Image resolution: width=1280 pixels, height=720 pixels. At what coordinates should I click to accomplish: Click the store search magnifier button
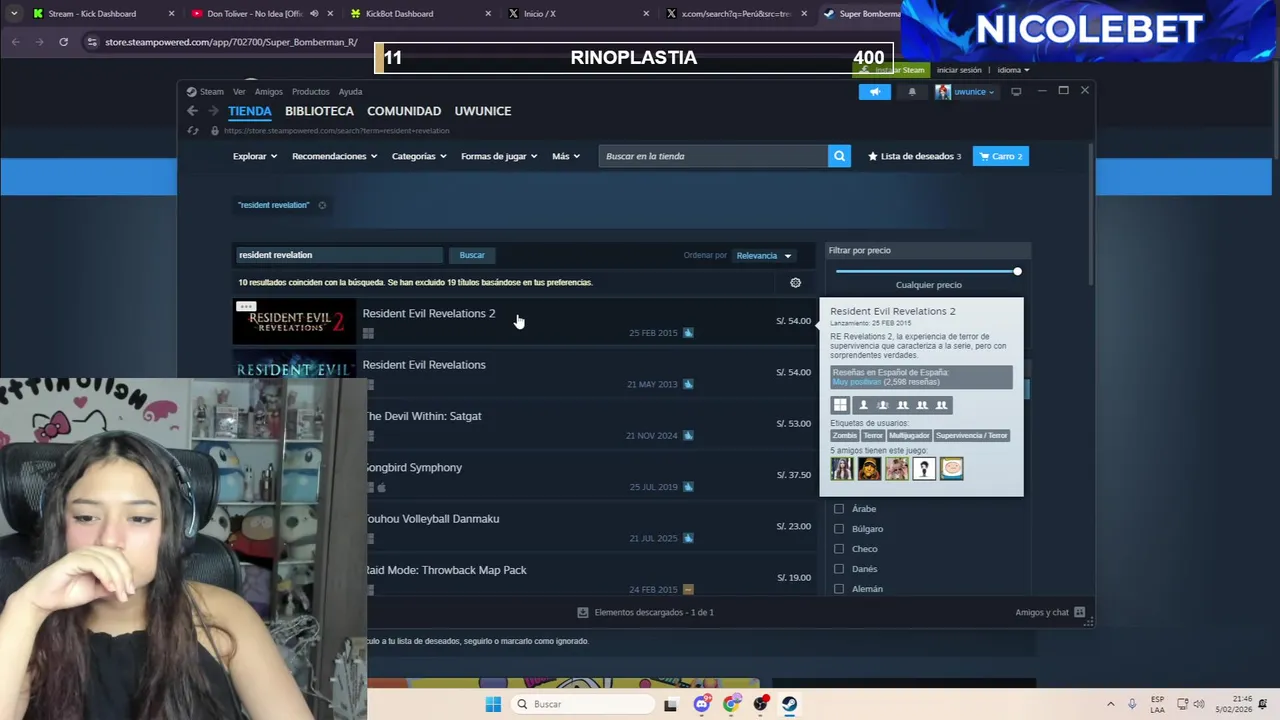click(x=839, y=156)
